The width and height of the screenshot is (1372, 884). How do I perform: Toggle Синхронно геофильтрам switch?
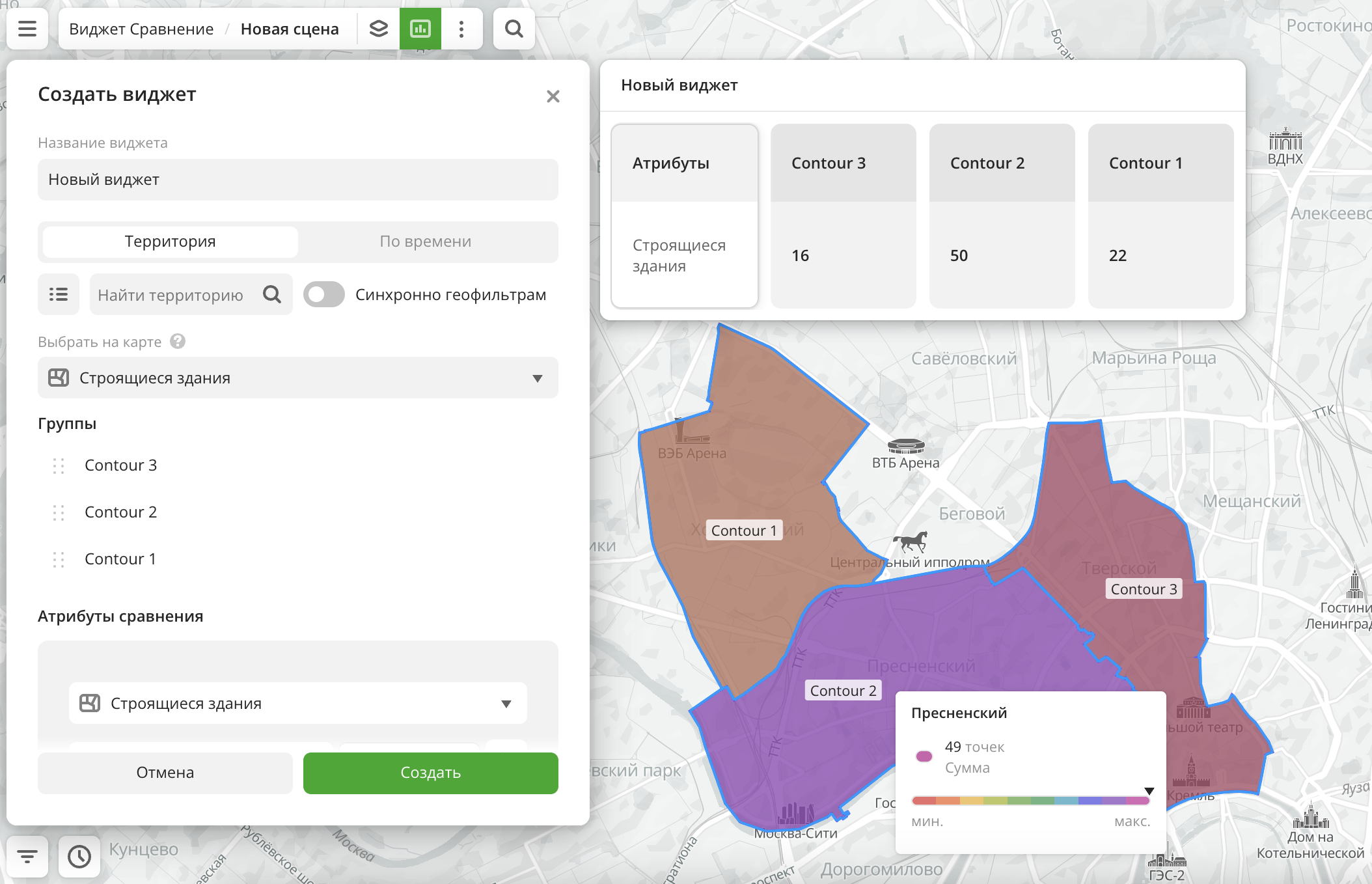324,295
